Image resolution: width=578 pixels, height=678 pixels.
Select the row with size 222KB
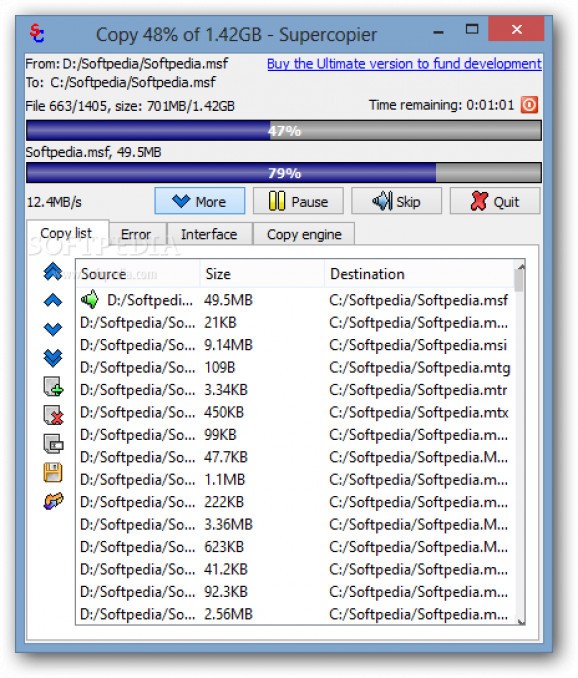click(x=295, y=502)
